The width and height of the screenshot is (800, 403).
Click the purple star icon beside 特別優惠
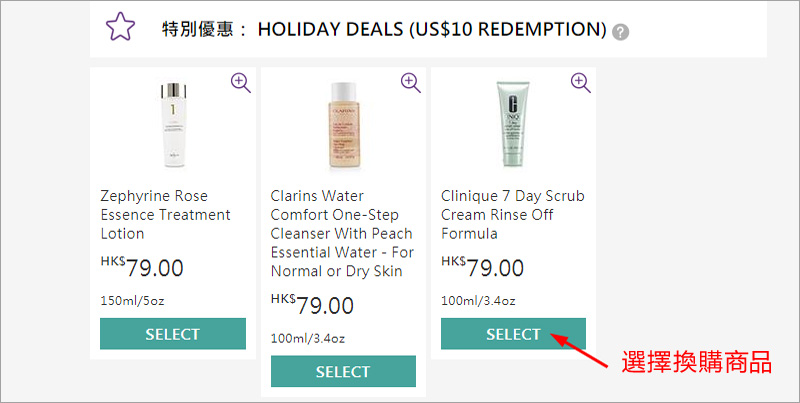click(x=120, y=28)
